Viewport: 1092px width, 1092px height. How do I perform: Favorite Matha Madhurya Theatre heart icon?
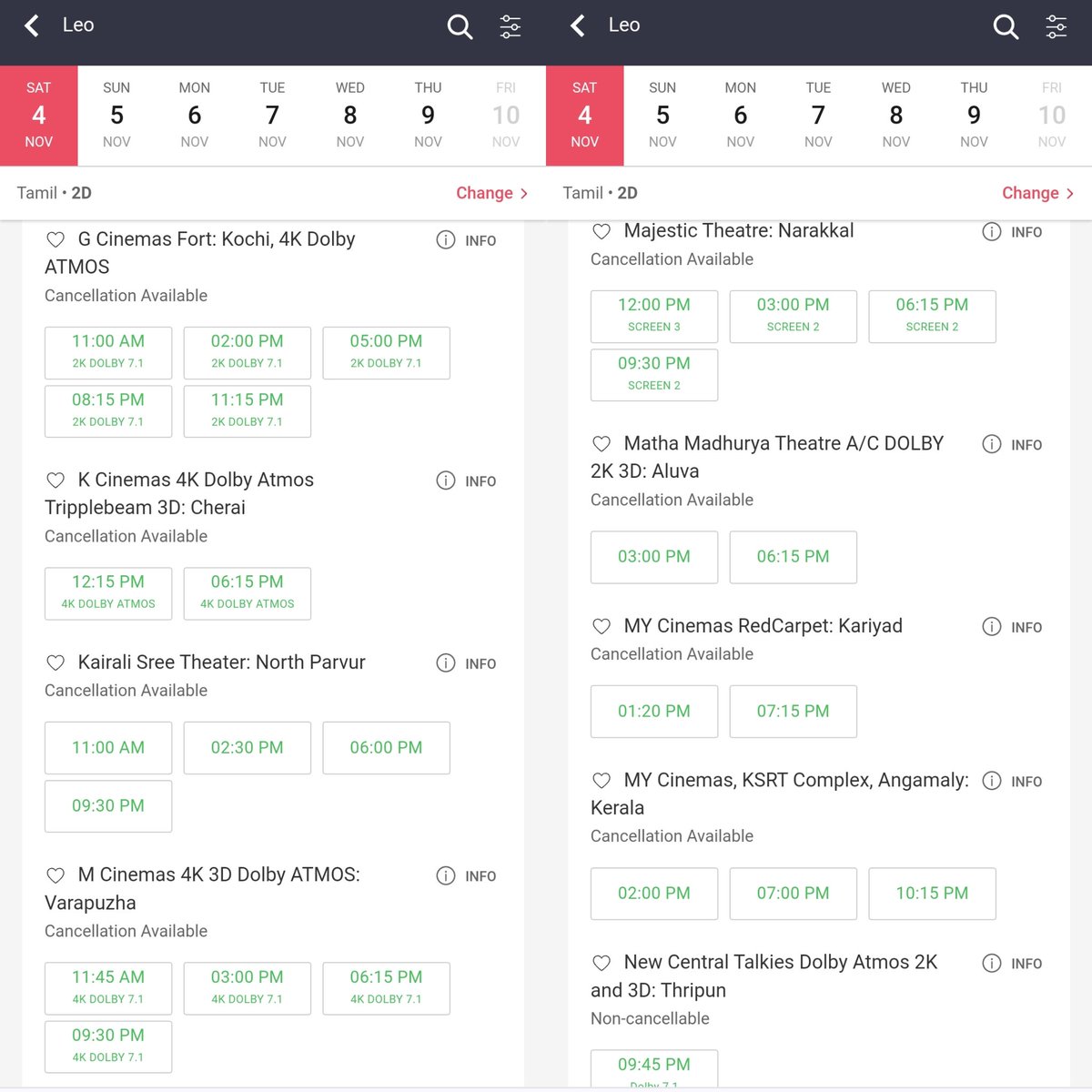tap(602, 444)
